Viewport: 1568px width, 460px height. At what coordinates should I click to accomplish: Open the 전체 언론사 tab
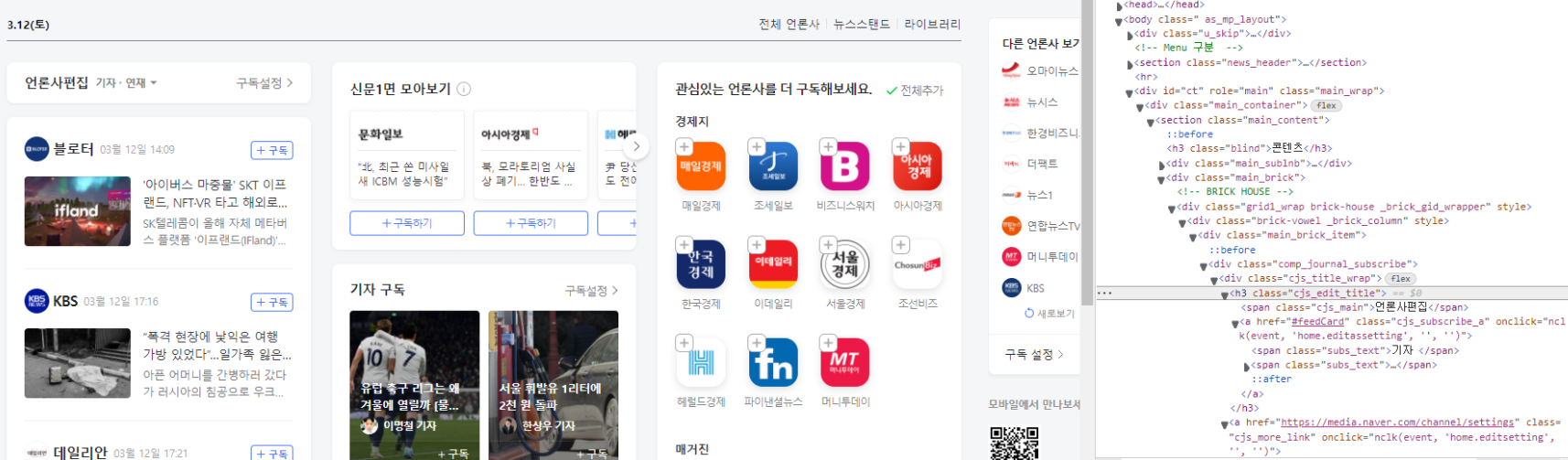point(789,25)
